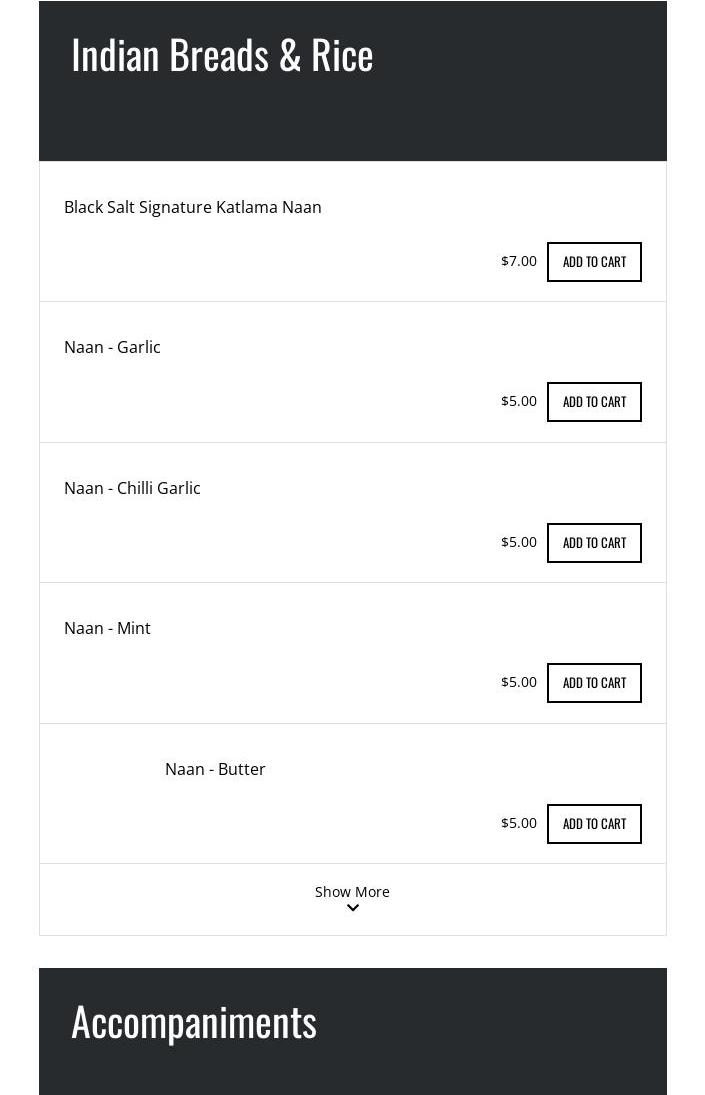Click the $5.00 price of Naan - Garlic
Viewport: 705px width, 1095px height.
pos(519,401)
